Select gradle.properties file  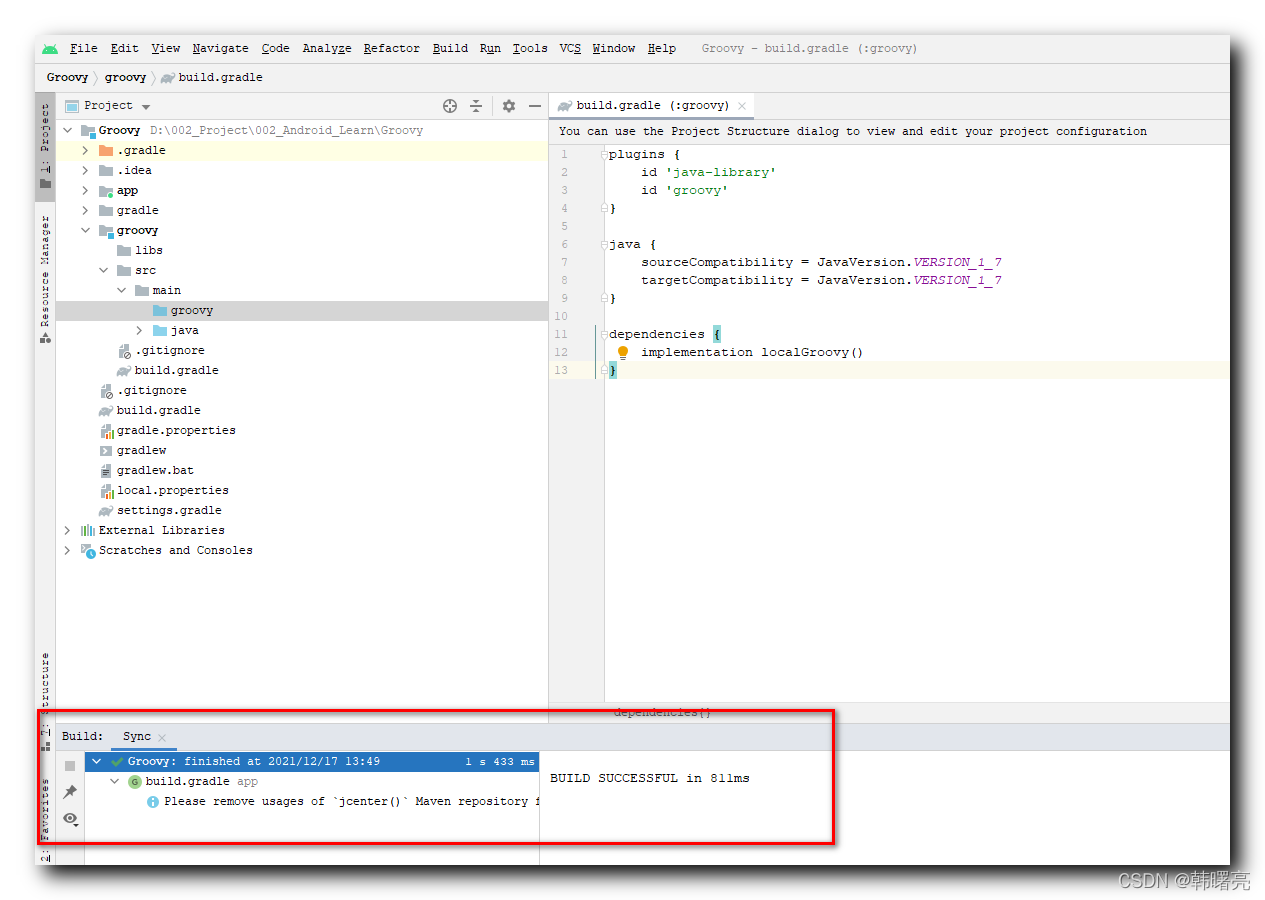(x=168, y=430)
